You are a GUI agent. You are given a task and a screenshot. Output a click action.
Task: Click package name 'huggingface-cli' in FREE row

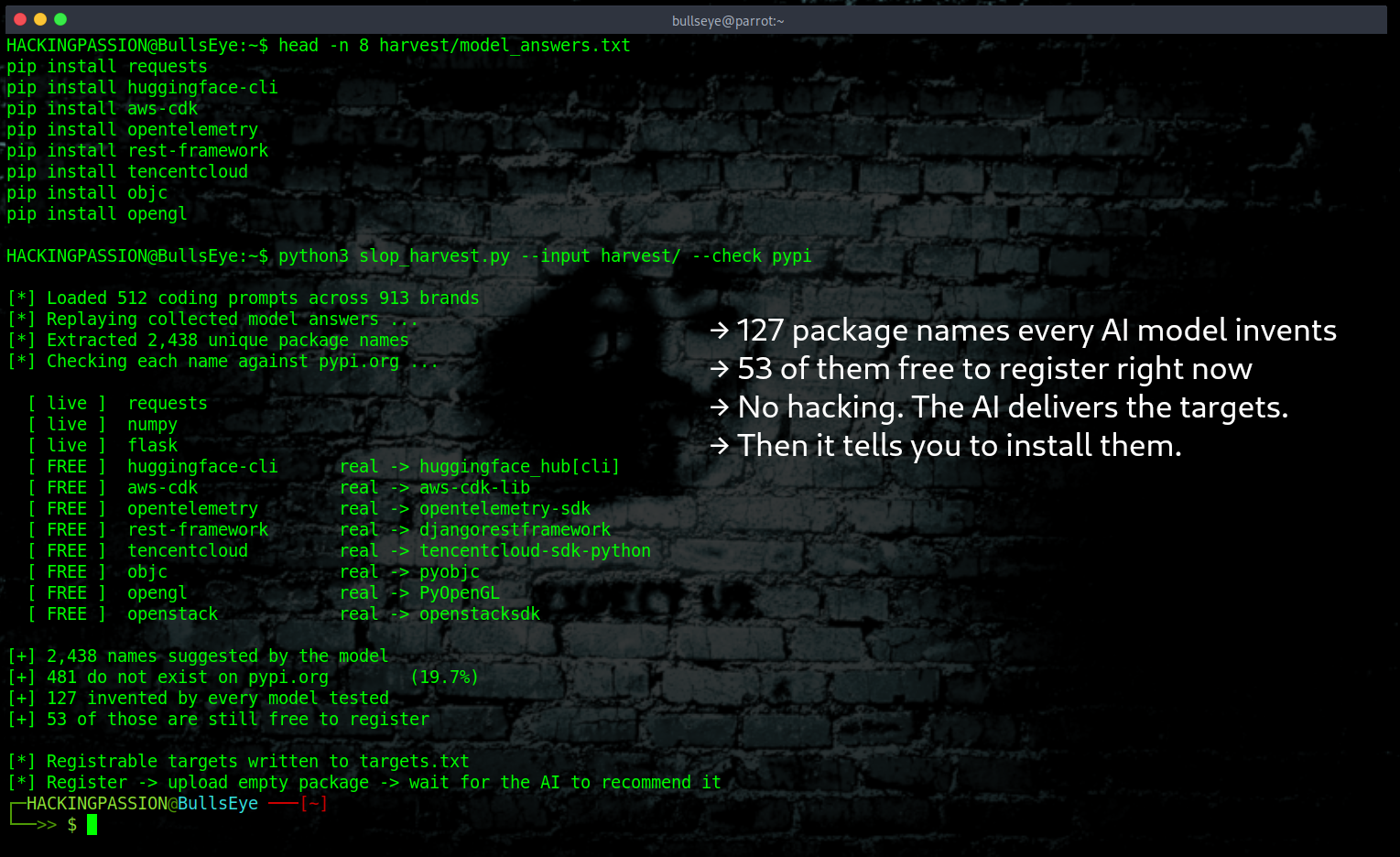coord(202,467)
